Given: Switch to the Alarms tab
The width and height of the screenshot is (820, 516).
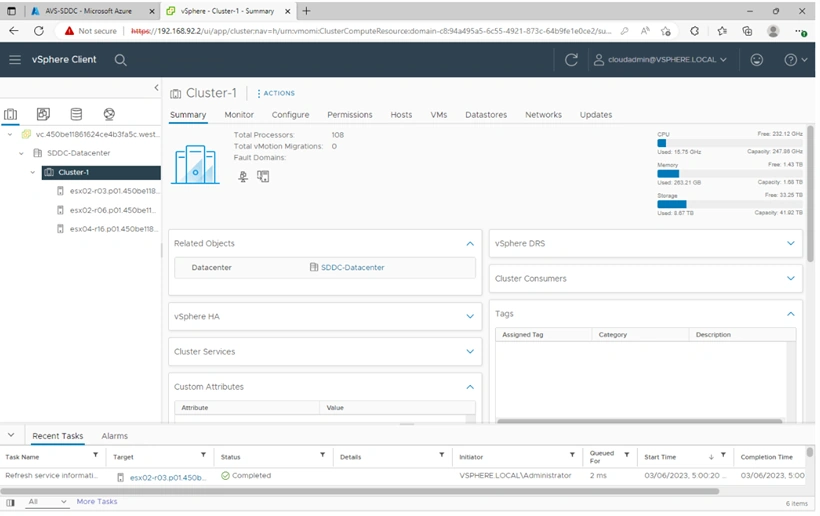Looking at the screenshot, I should (115, 436).
